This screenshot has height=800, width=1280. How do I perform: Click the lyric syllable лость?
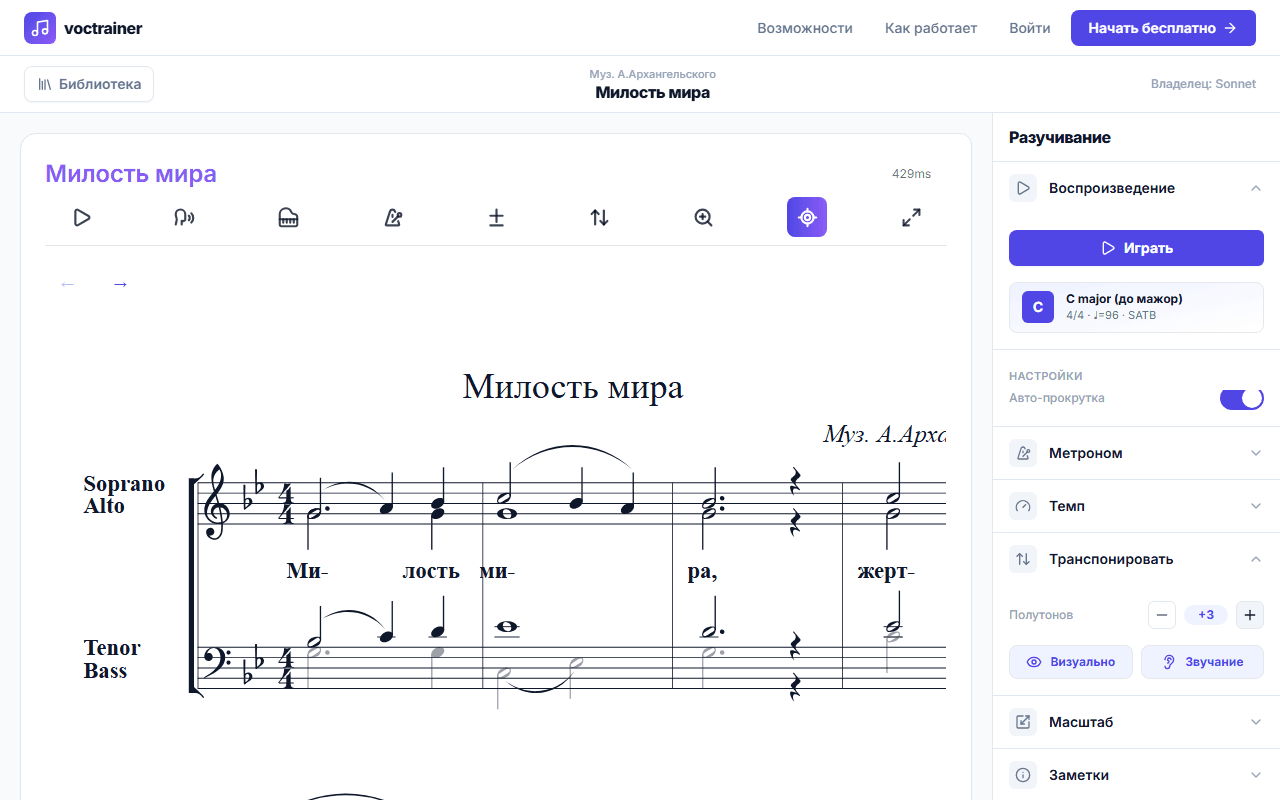pyautogui.click(x=431, y=571)
